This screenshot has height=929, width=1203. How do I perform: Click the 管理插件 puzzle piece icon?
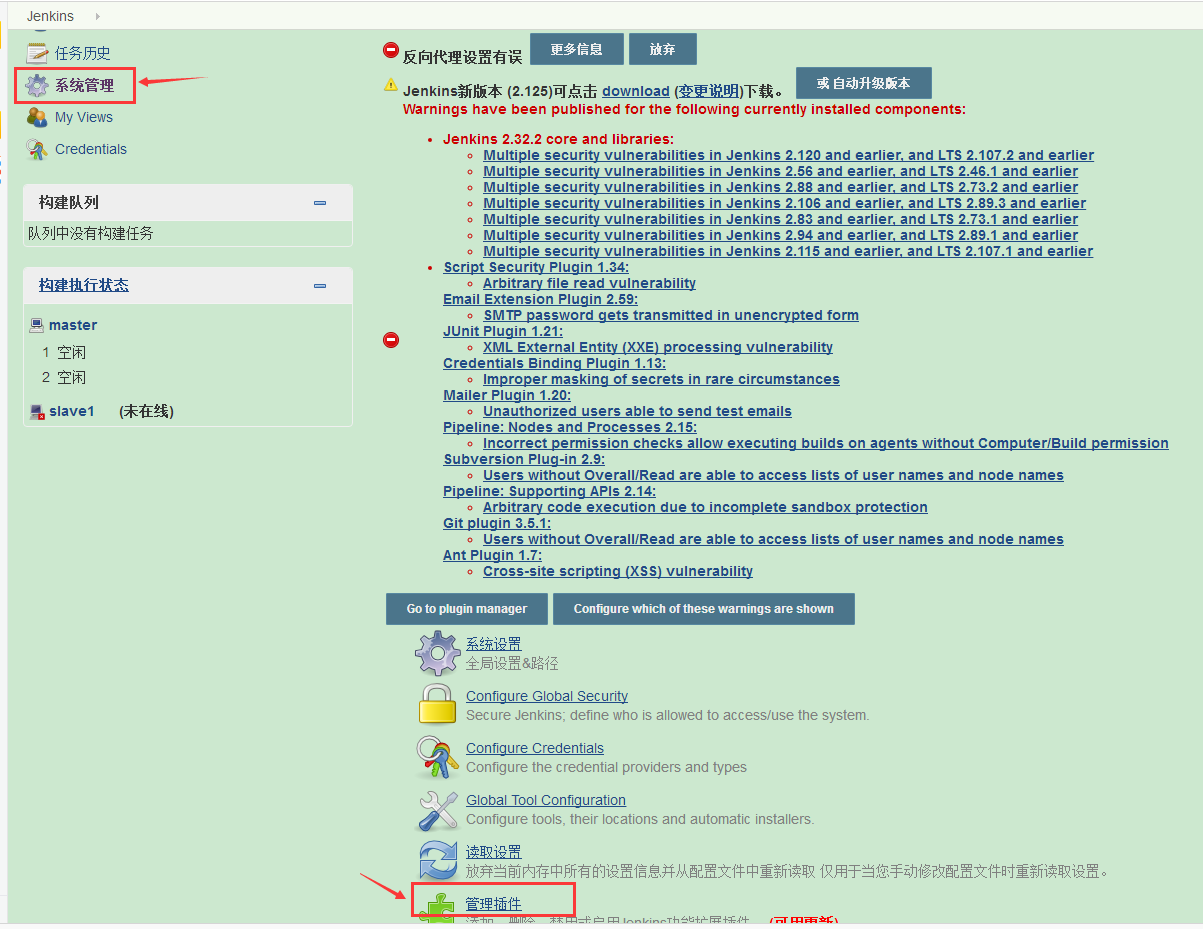[x=437, y=908]
